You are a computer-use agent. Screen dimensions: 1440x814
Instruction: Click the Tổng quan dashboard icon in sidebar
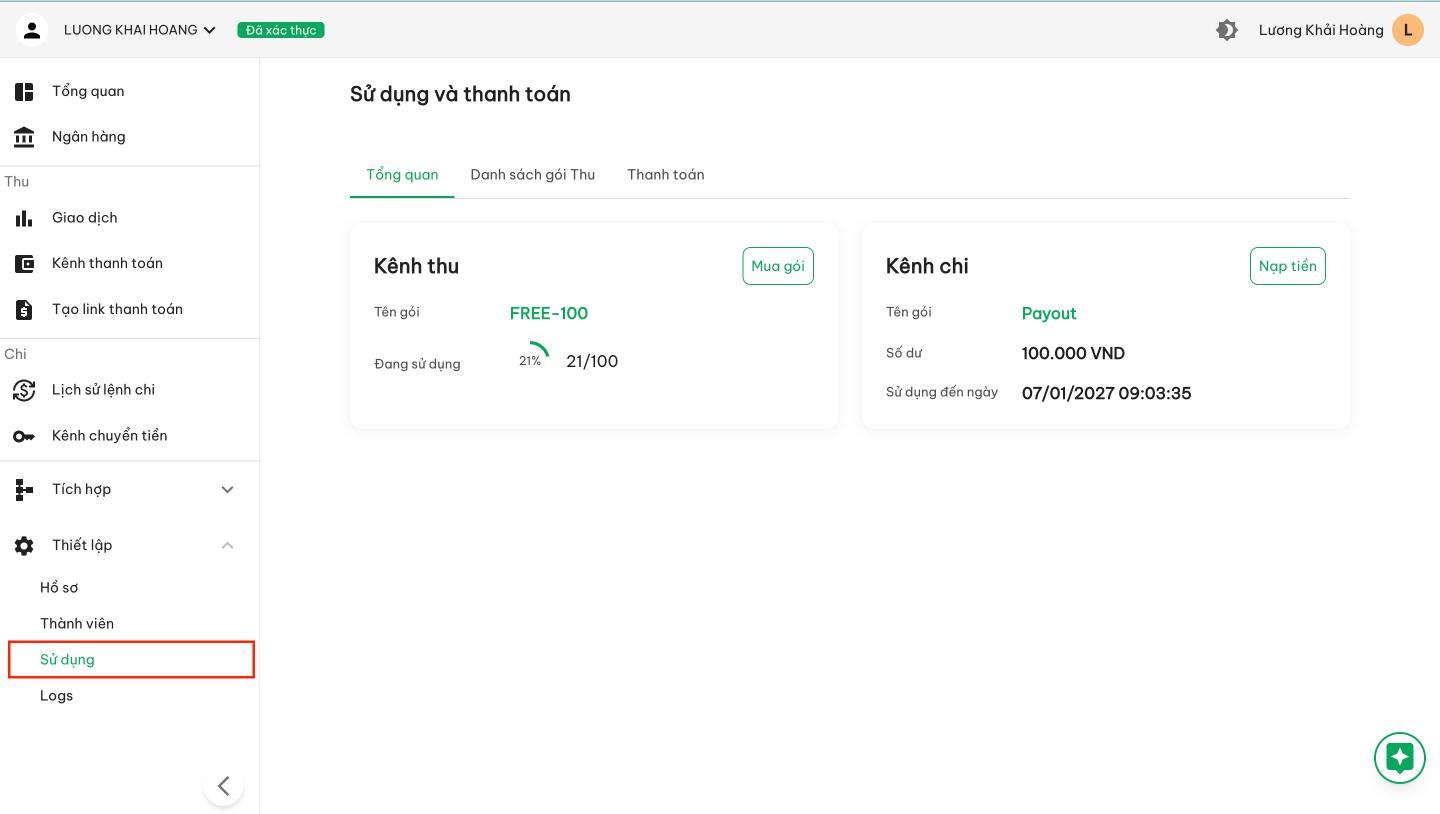[x=24, y=92]
